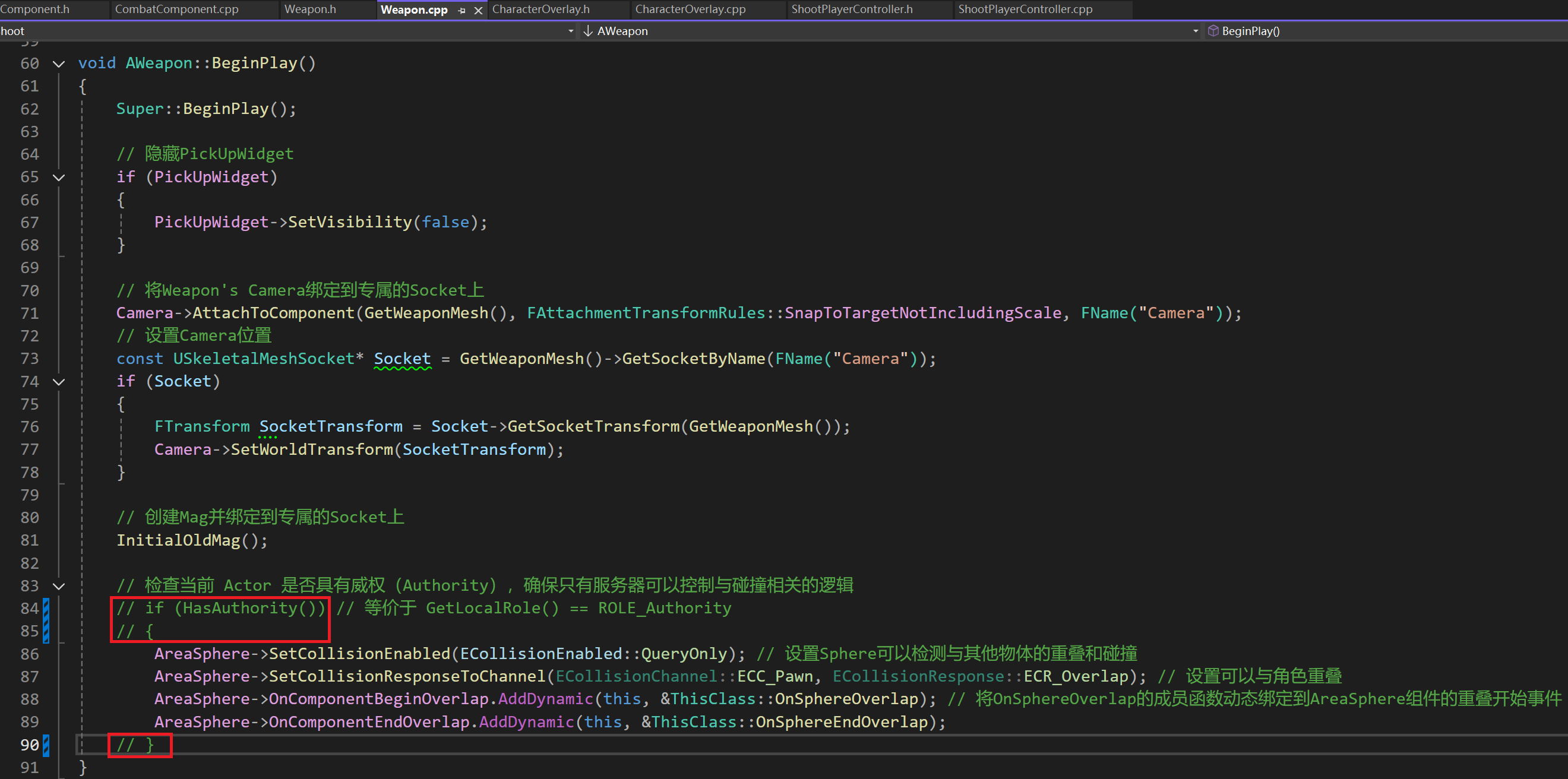Open the project scope dropdown
Image resolution: width=1568 pixels, height=779 pixels.
(570, 31)
